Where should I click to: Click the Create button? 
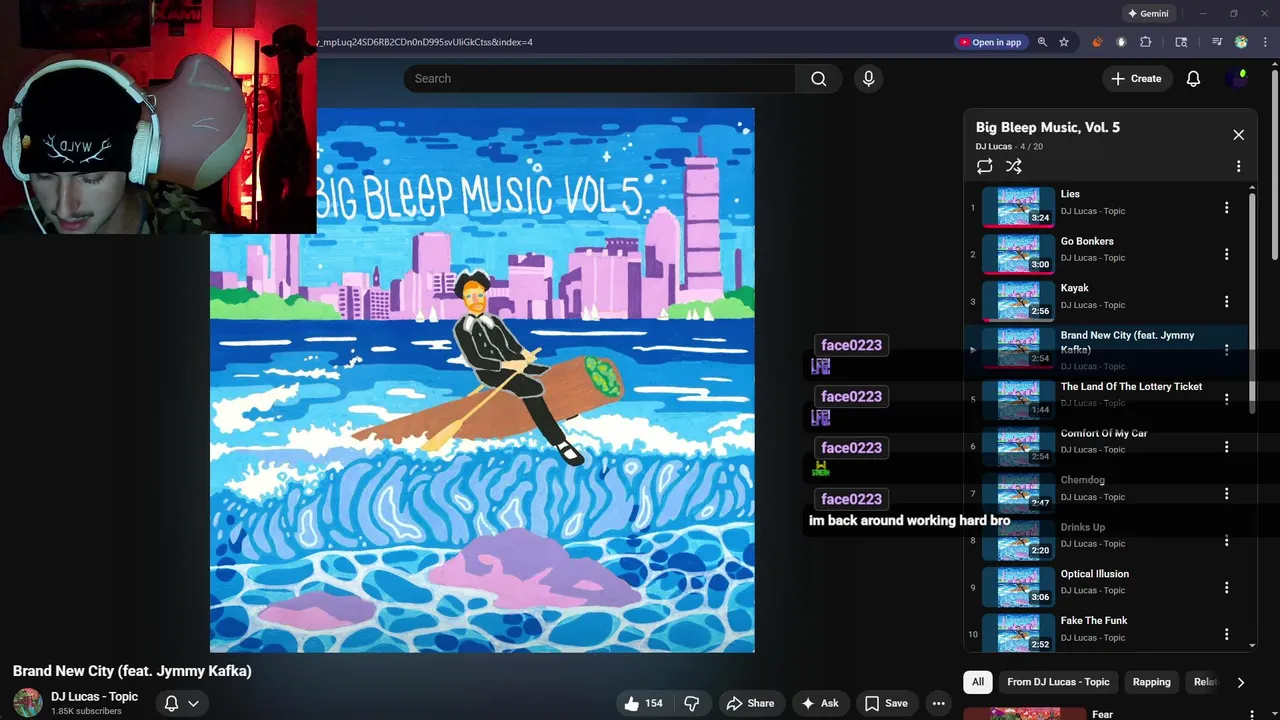1137,79
